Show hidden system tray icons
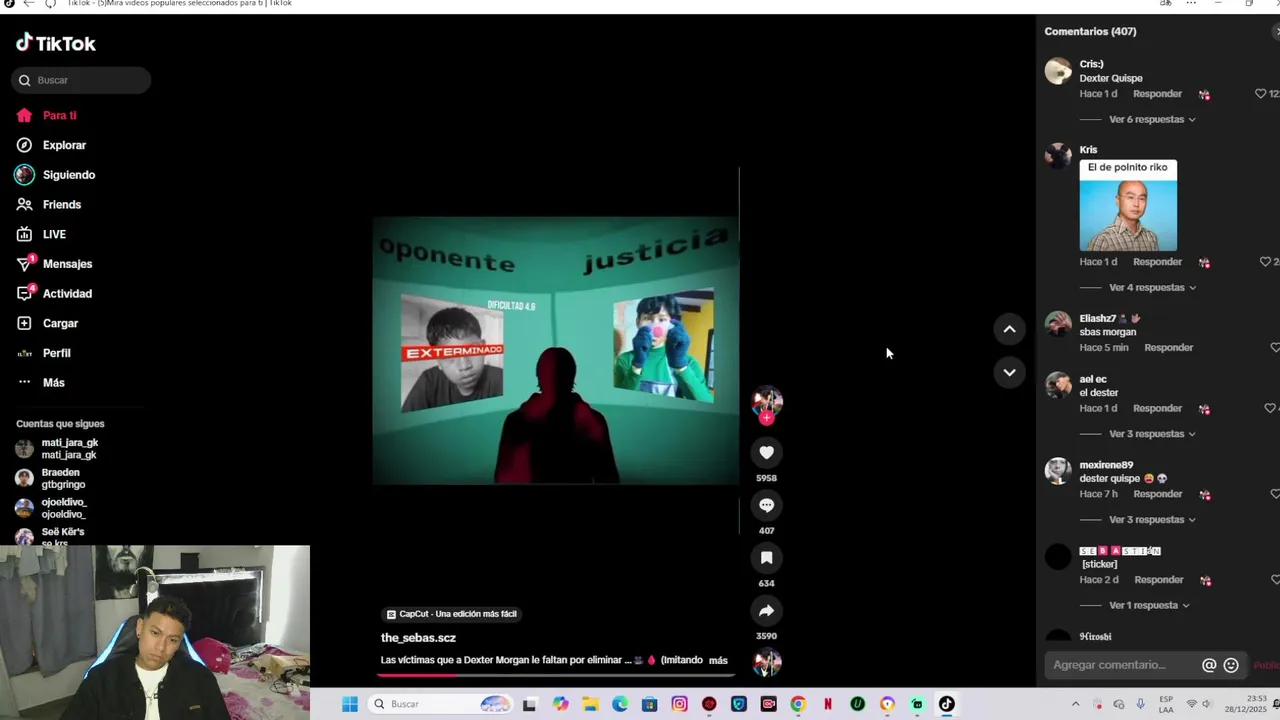This screenshot has height=720, width=1280. (x=1075, y=704)
